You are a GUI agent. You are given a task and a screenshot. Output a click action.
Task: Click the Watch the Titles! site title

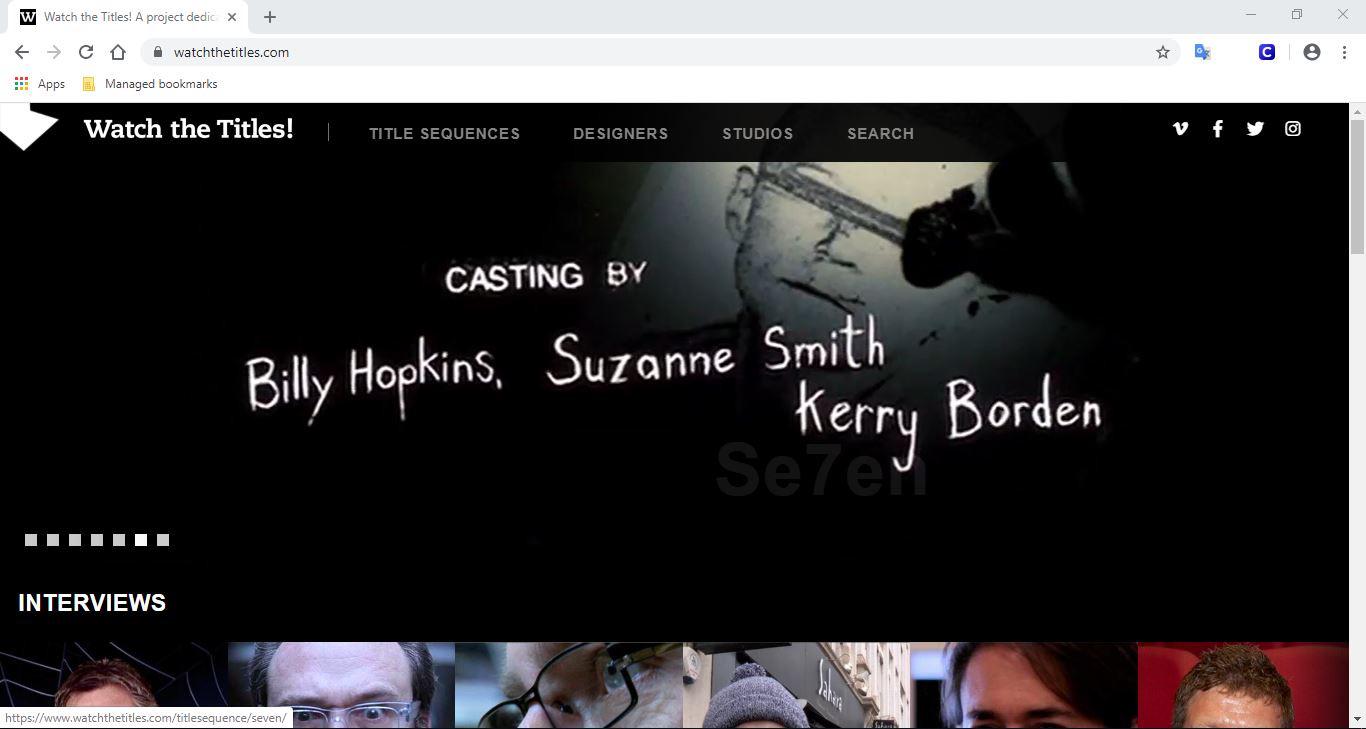pos(189,129)
